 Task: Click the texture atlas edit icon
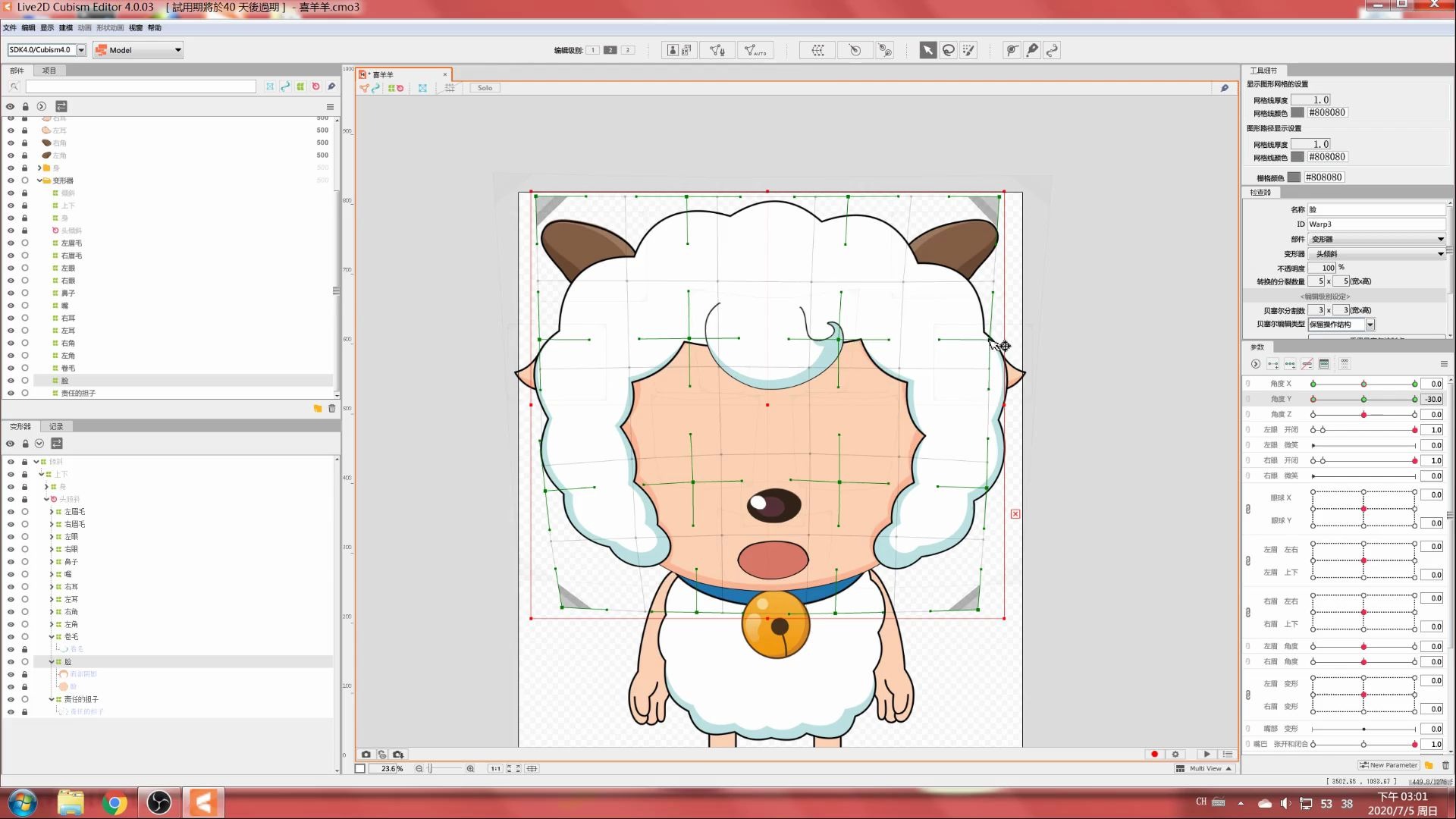click(x=679, y=50)
